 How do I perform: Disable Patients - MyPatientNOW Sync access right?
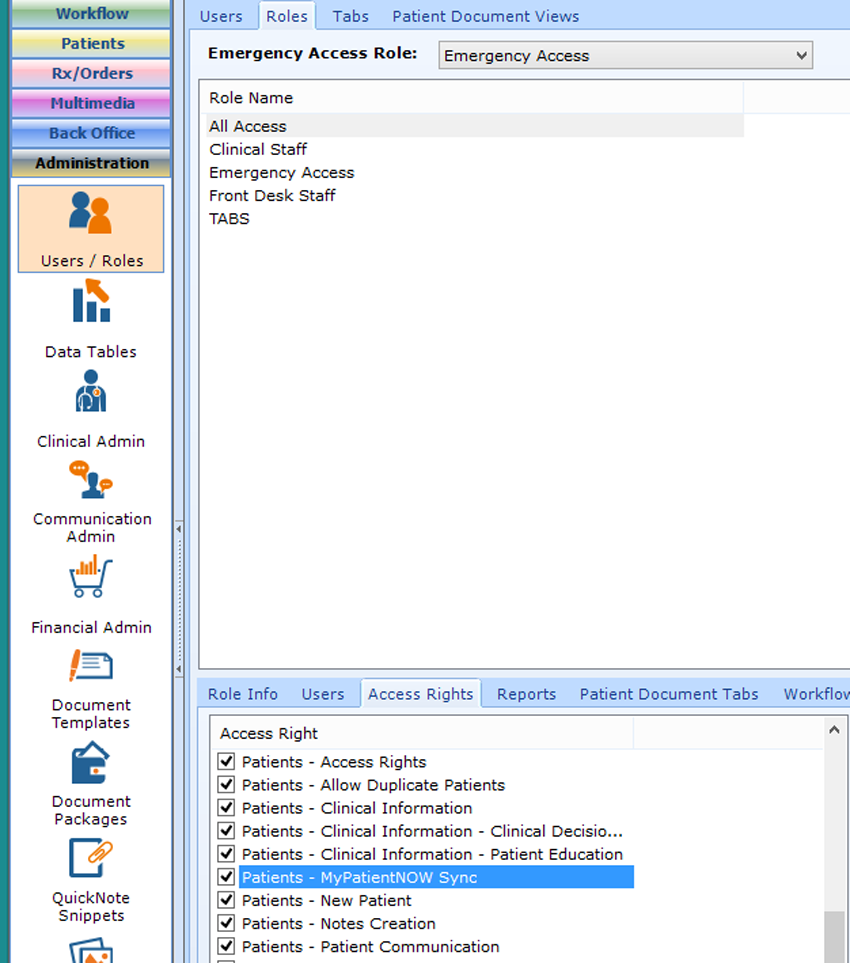tap(226, 877)
